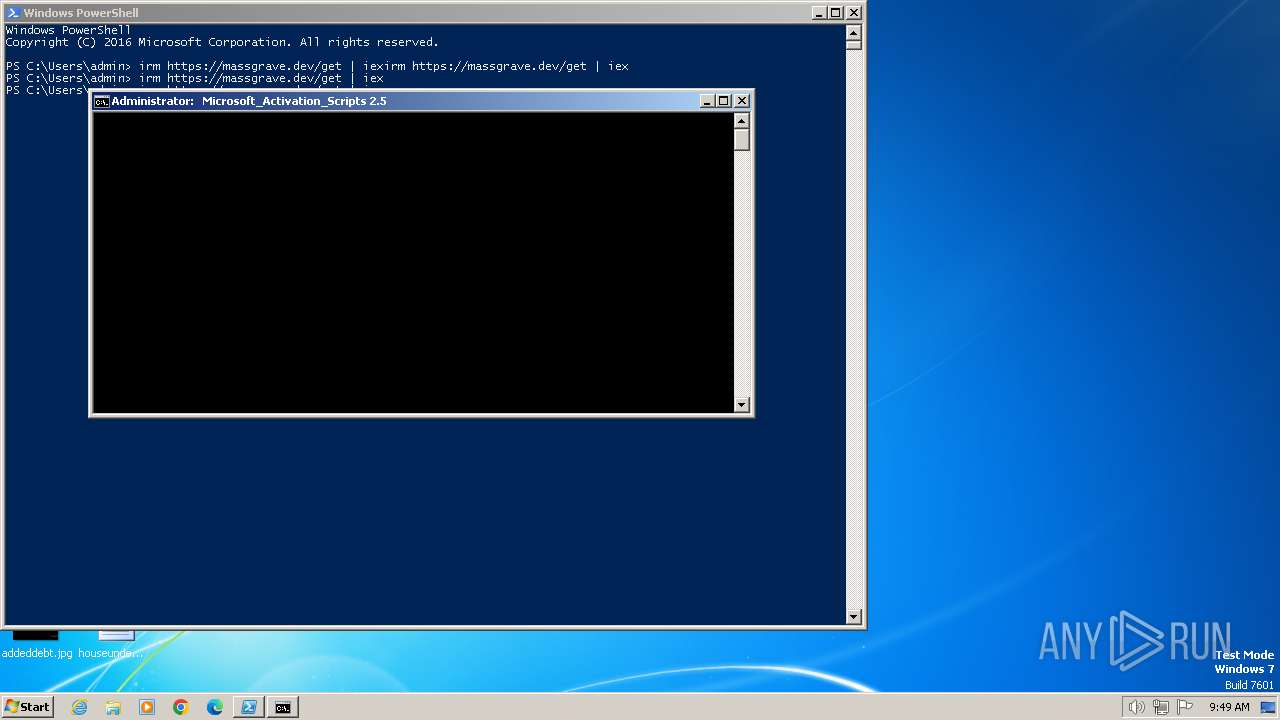This screenshot has width=1280, height=720.
Task: Open the Start menu
Action: (x=28, y=706)
